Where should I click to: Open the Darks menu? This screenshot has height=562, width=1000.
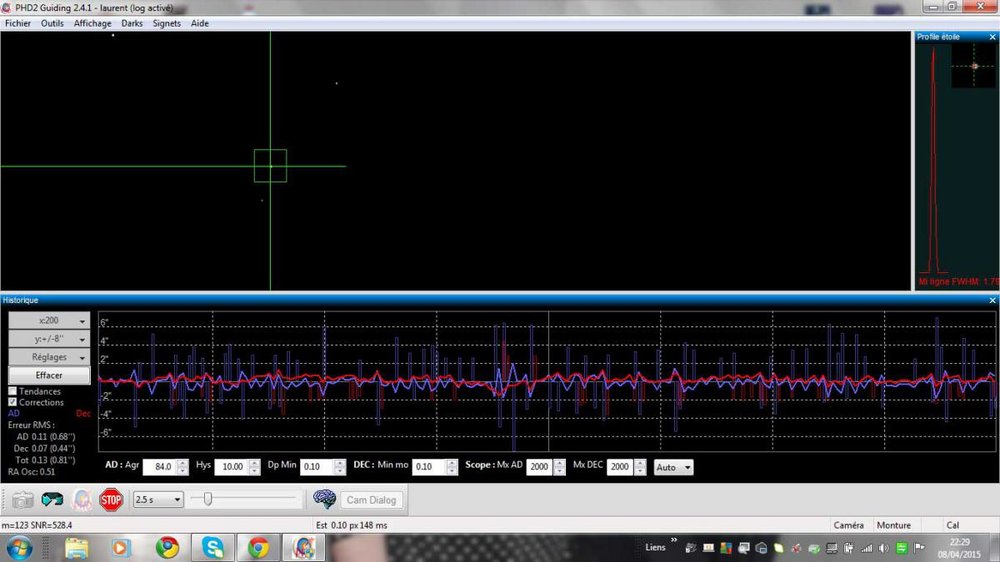[132, 23]
